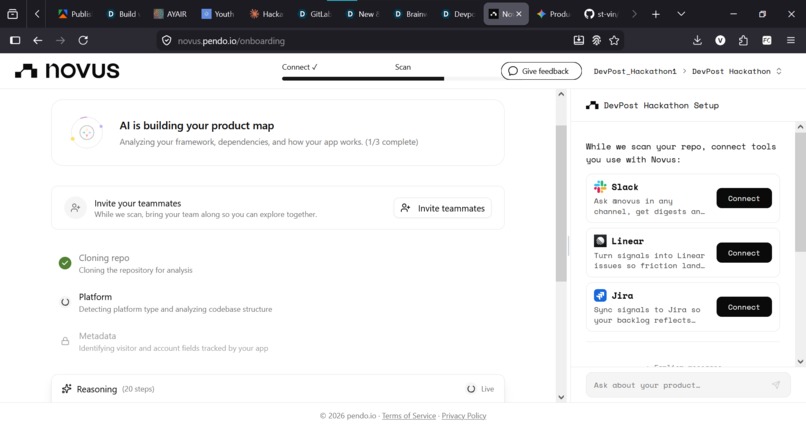Click the Slack logo icon
Viewport: 806px width, 428px height.
tap(600, 187)
